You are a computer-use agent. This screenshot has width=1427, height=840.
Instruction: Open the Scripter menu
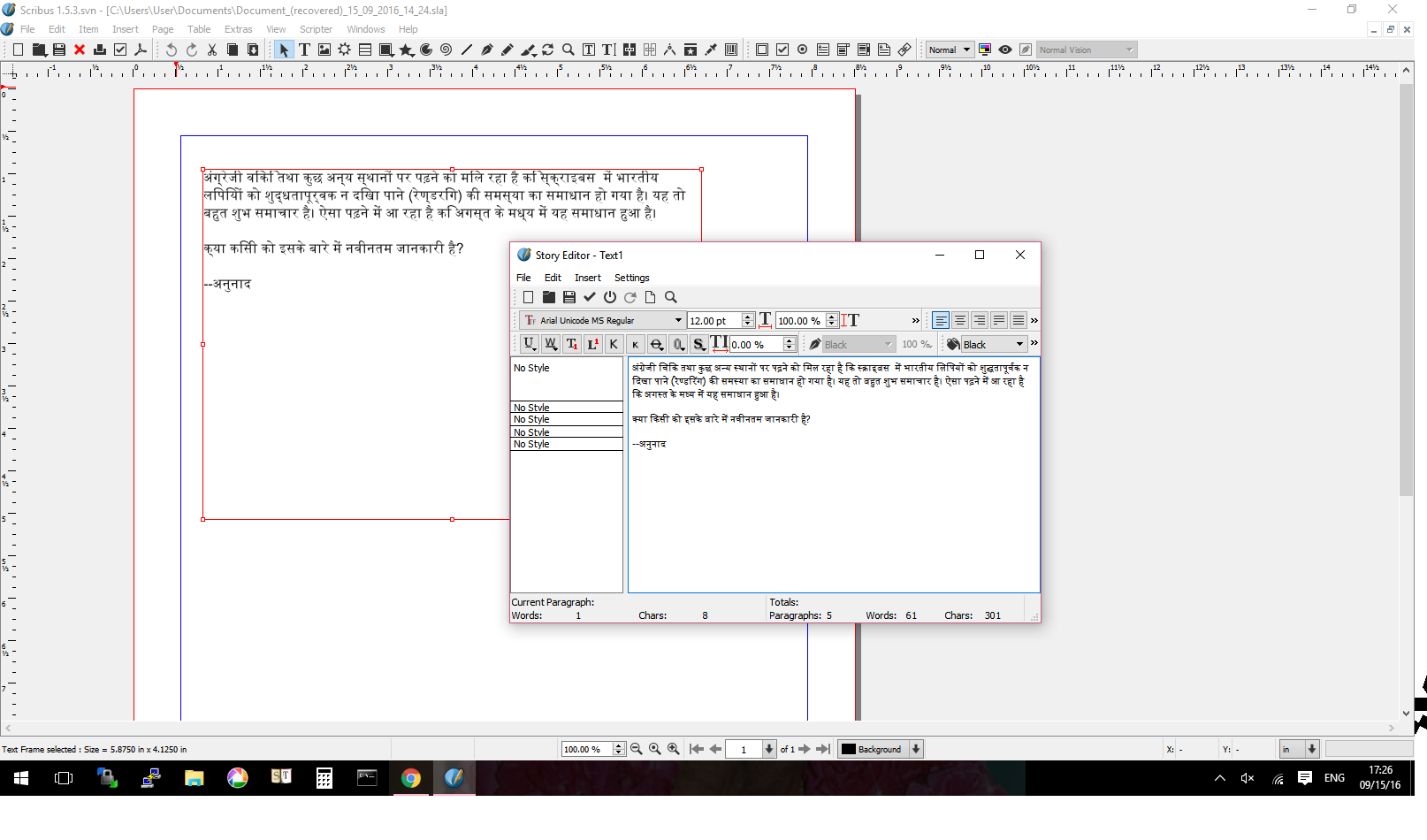(316, 29)
